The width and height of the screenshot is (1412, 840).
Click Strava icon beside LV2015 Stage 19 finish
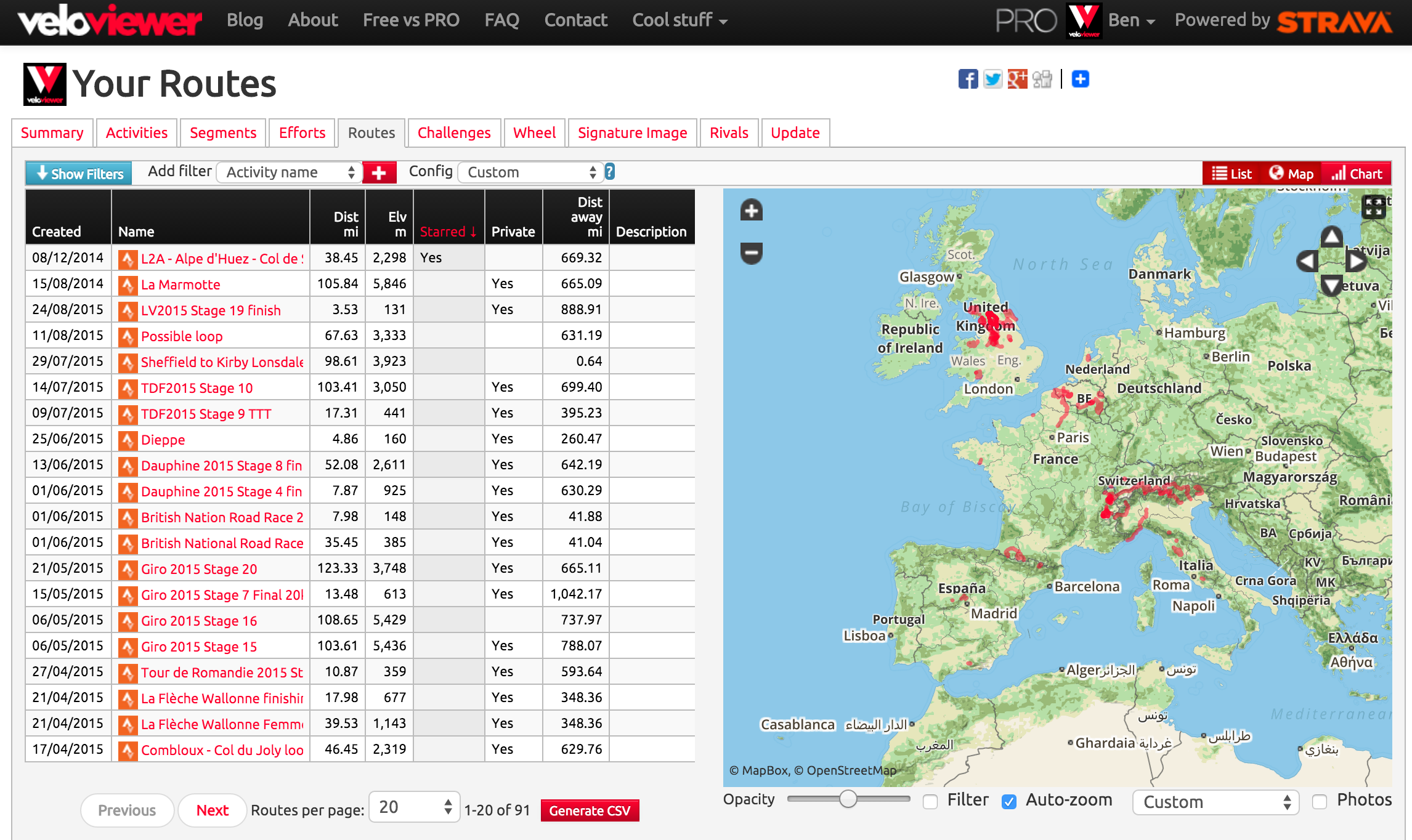pos(128,310)
